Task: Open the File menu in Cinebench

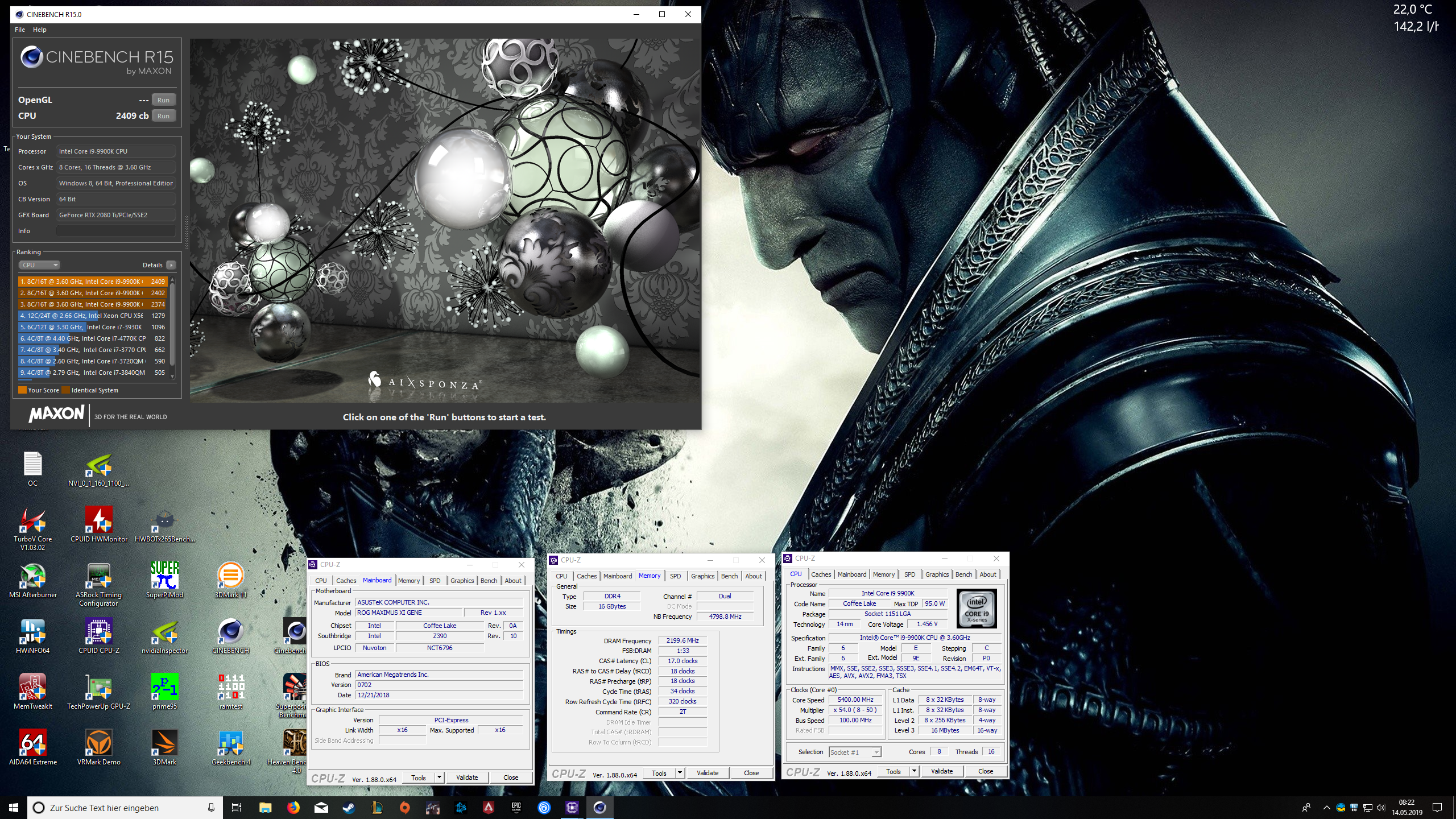Action: click(20, 30)
